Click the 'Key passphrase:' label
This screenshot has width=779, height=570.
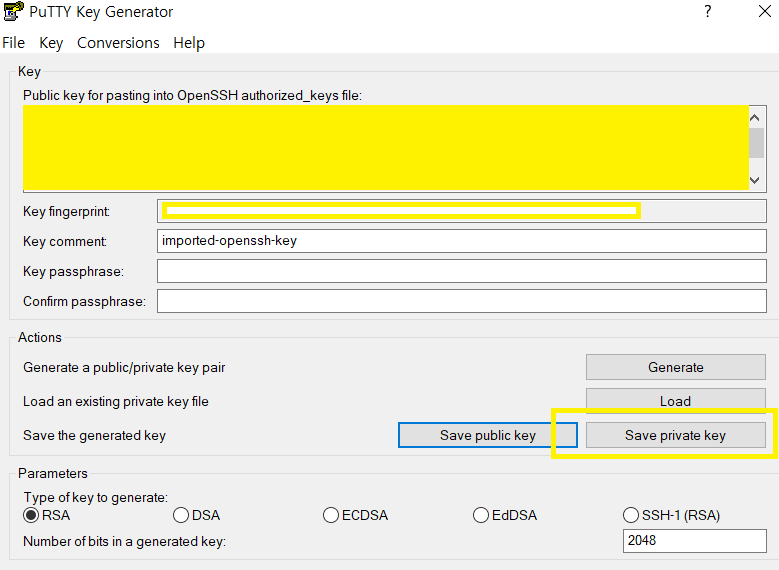[74, 271]
